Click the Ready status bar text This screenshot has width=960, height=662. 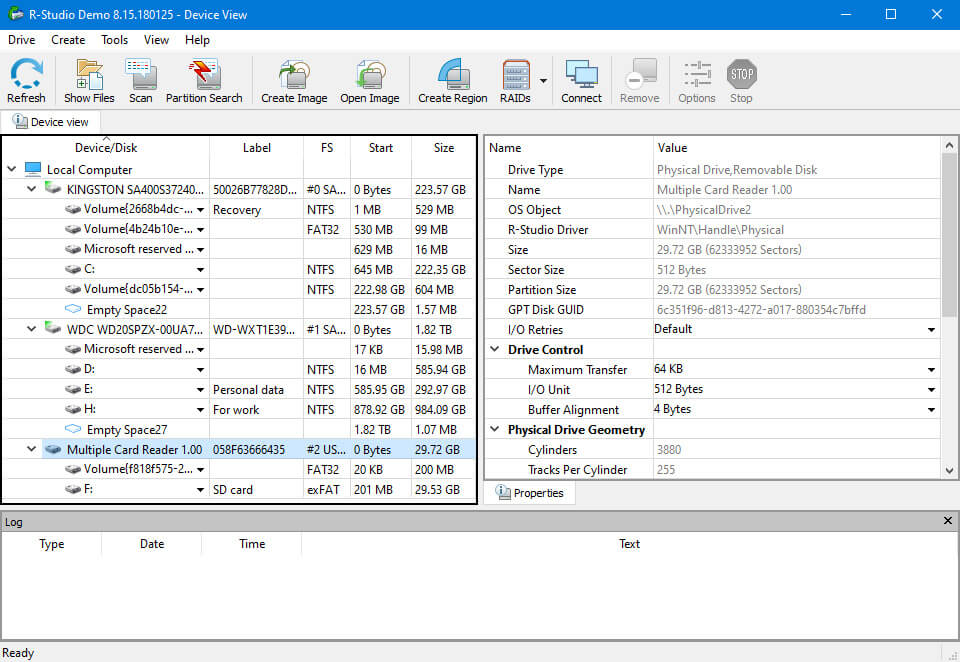(x=18, y=653)
